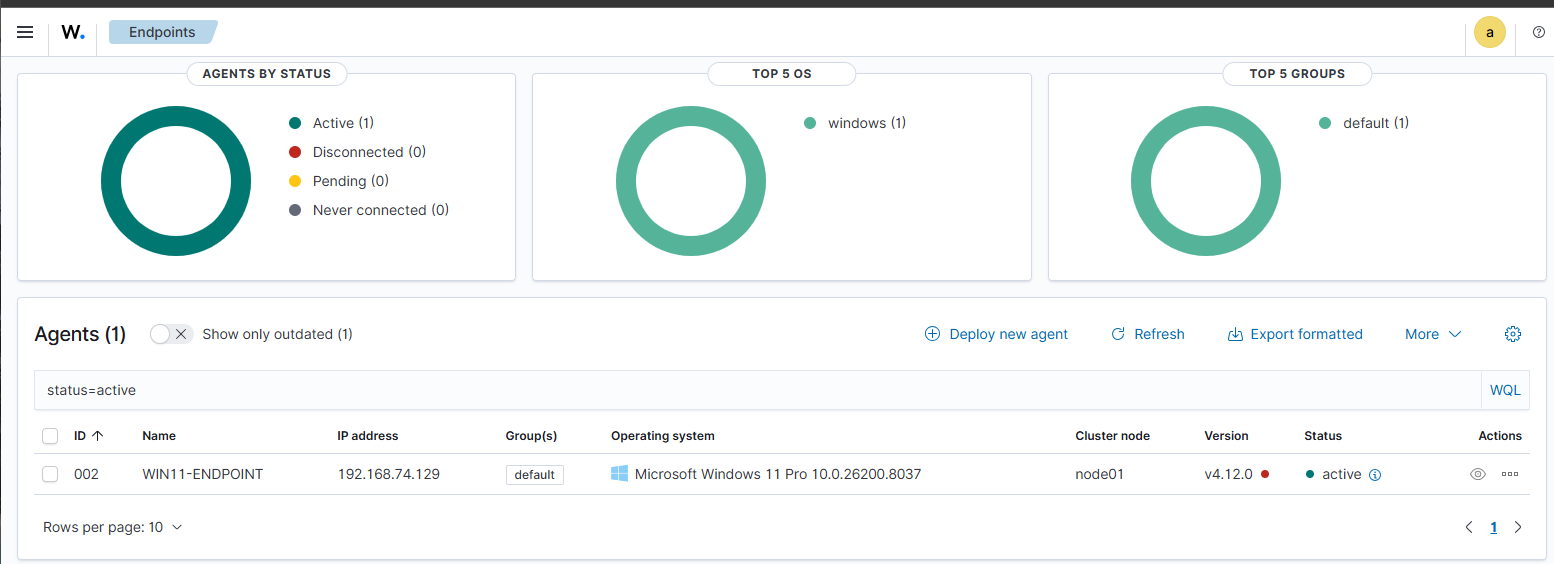Image resolution: width=1554 pixels, height=564 pixels.
Task: Click the outdated version red dot indicator
Action: coord(1265,474)
